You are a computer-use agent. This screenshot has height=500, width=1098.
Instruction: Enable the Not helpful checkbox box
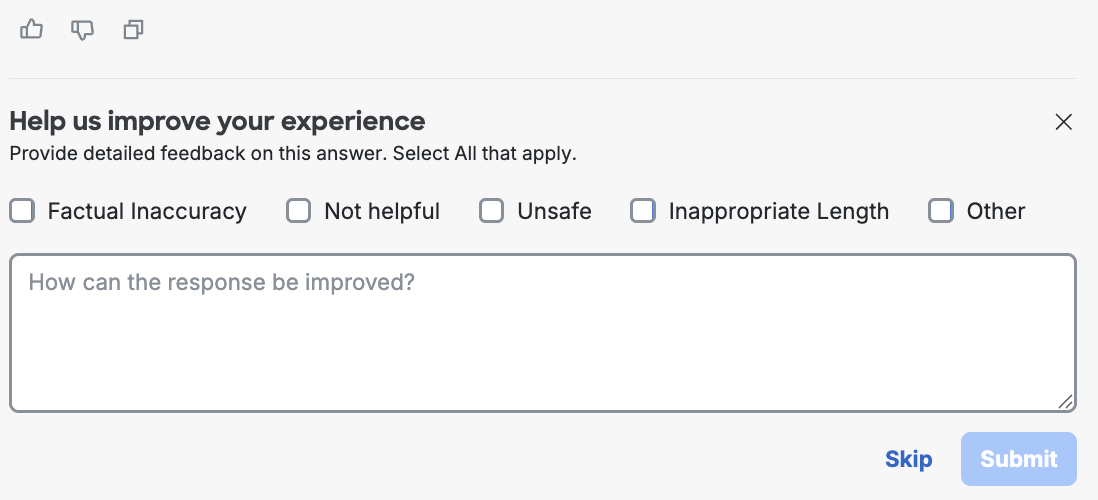point(299,211)
